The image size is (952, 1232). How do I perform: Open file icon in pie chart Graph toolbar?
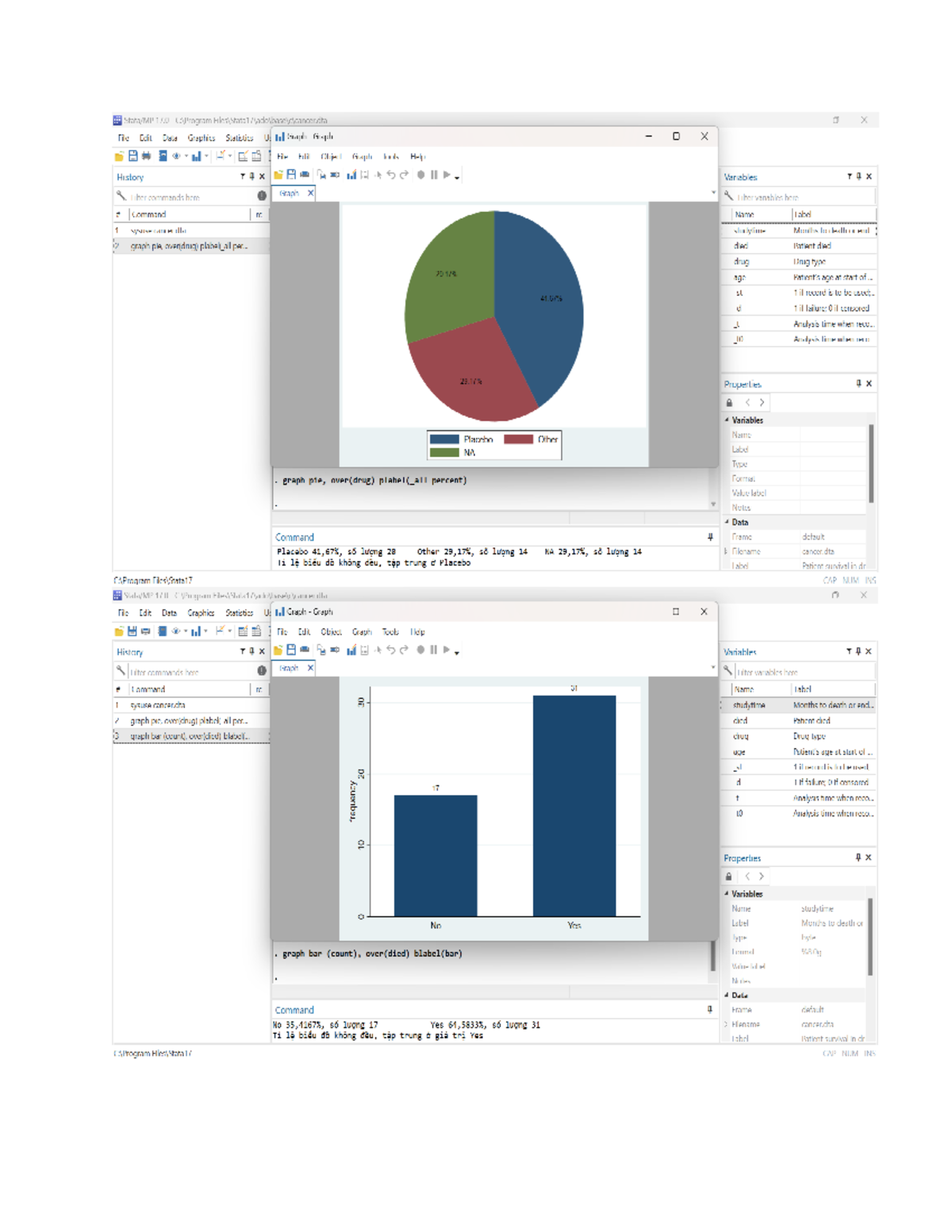coord(278,175)
